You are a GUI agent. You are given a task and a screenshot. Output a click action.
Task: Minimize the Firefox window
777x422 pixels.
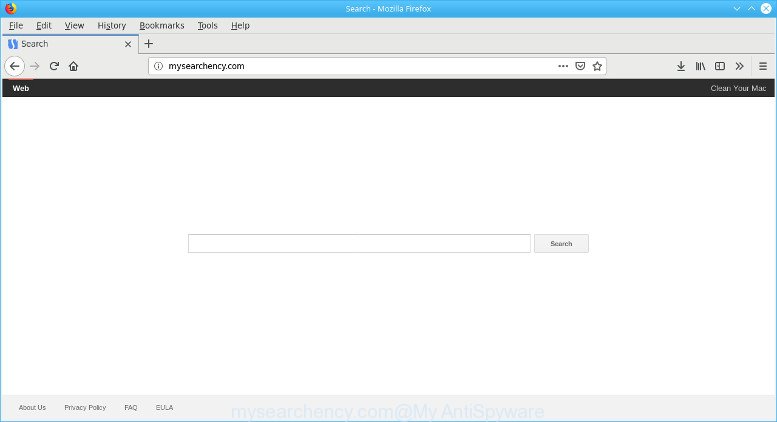pos(737,8)
